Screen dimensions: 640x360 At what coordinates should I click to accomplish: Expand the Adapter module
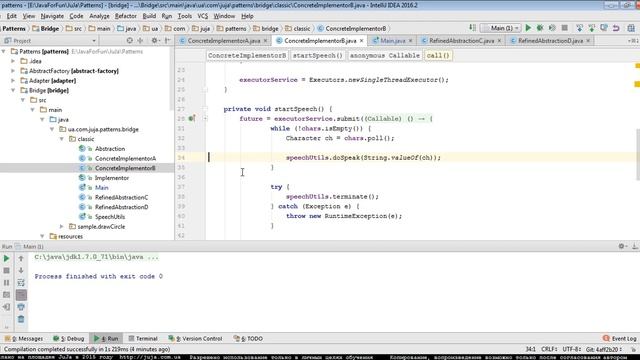click(13, 81)
